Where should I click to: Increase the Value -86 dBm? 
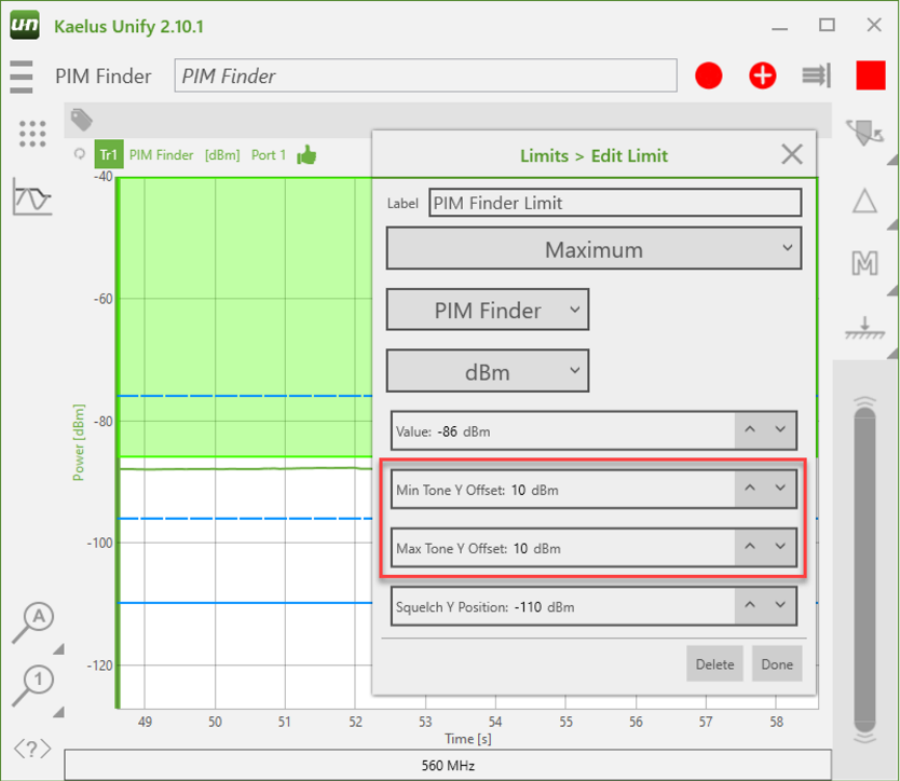coord(750,430)
